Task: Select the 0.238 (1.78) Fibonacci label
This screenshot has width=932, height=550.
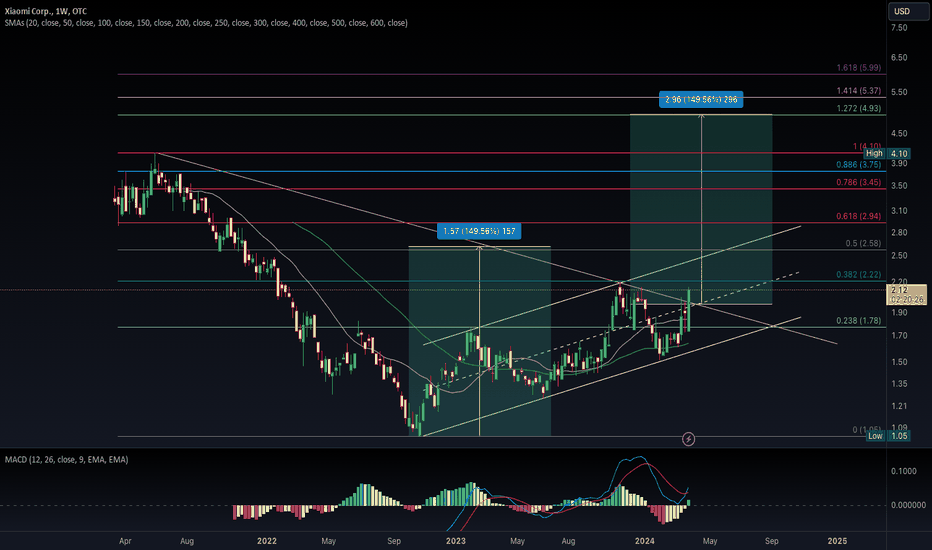Action: point(859,320)
